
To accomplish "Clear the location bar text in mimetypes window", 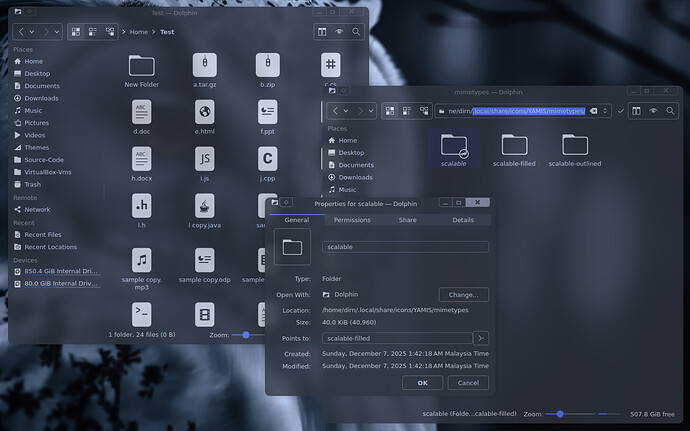I will (x=594, y=110).
